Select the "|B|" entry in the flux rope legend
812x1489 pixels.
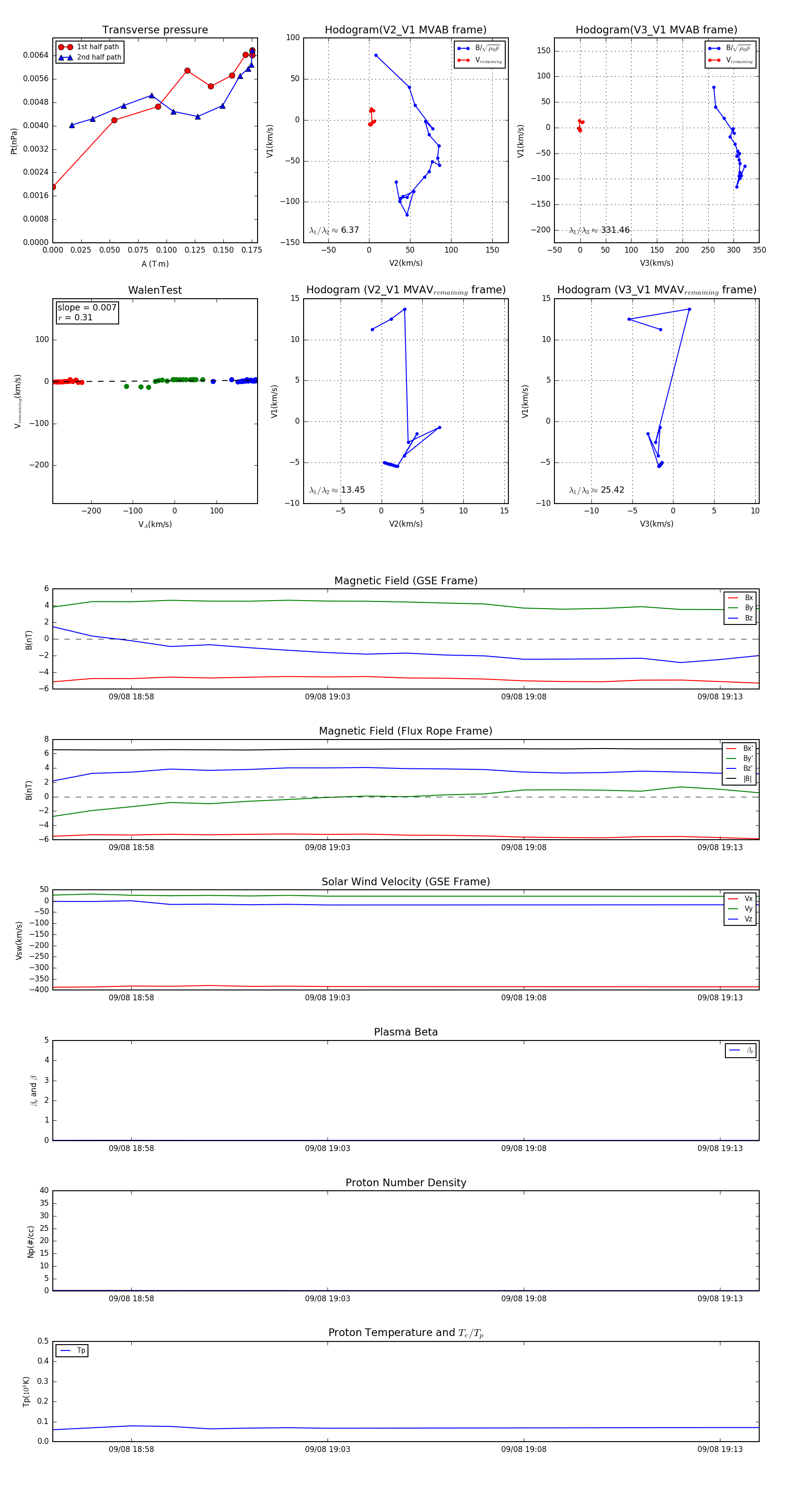739,779
